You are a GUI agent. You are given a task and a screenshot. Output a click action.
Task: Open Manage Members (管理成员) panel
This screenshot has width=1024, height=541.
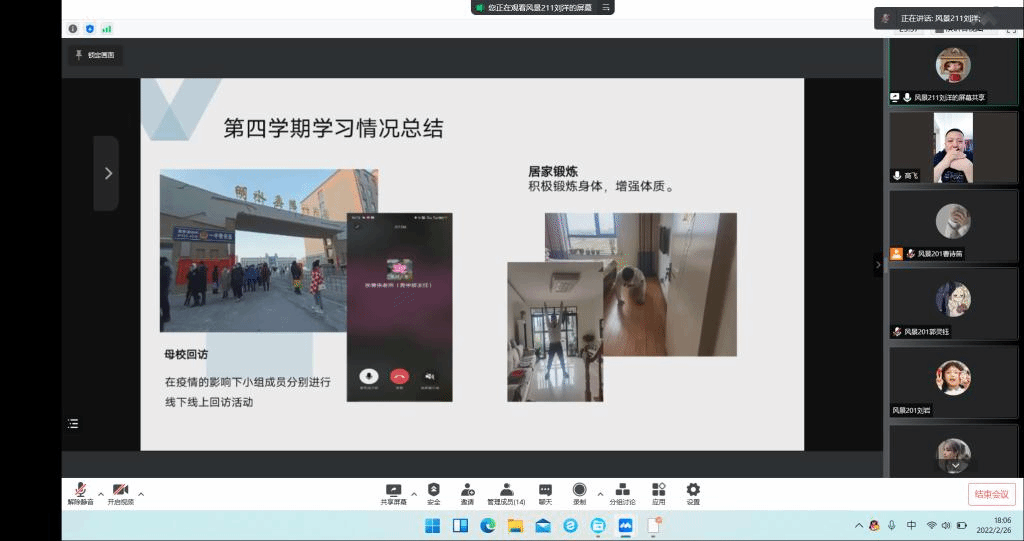tap(506, 490)
